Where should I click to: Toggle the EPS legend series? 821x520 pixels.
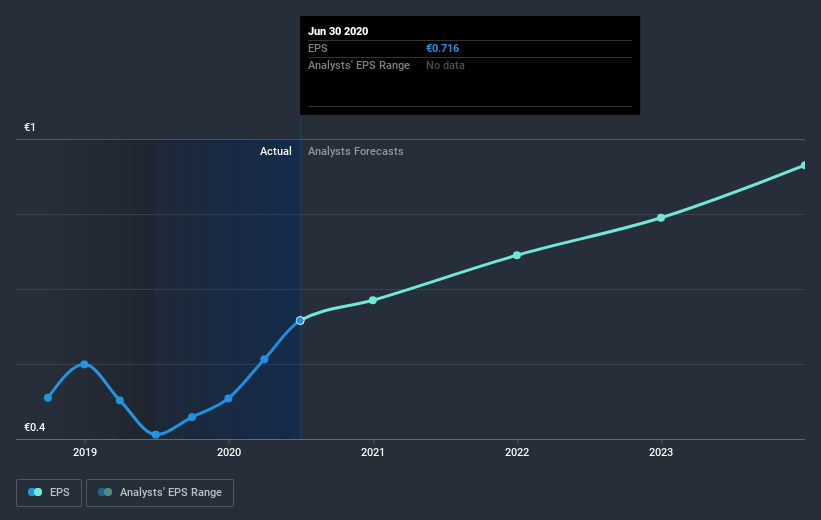49,492
